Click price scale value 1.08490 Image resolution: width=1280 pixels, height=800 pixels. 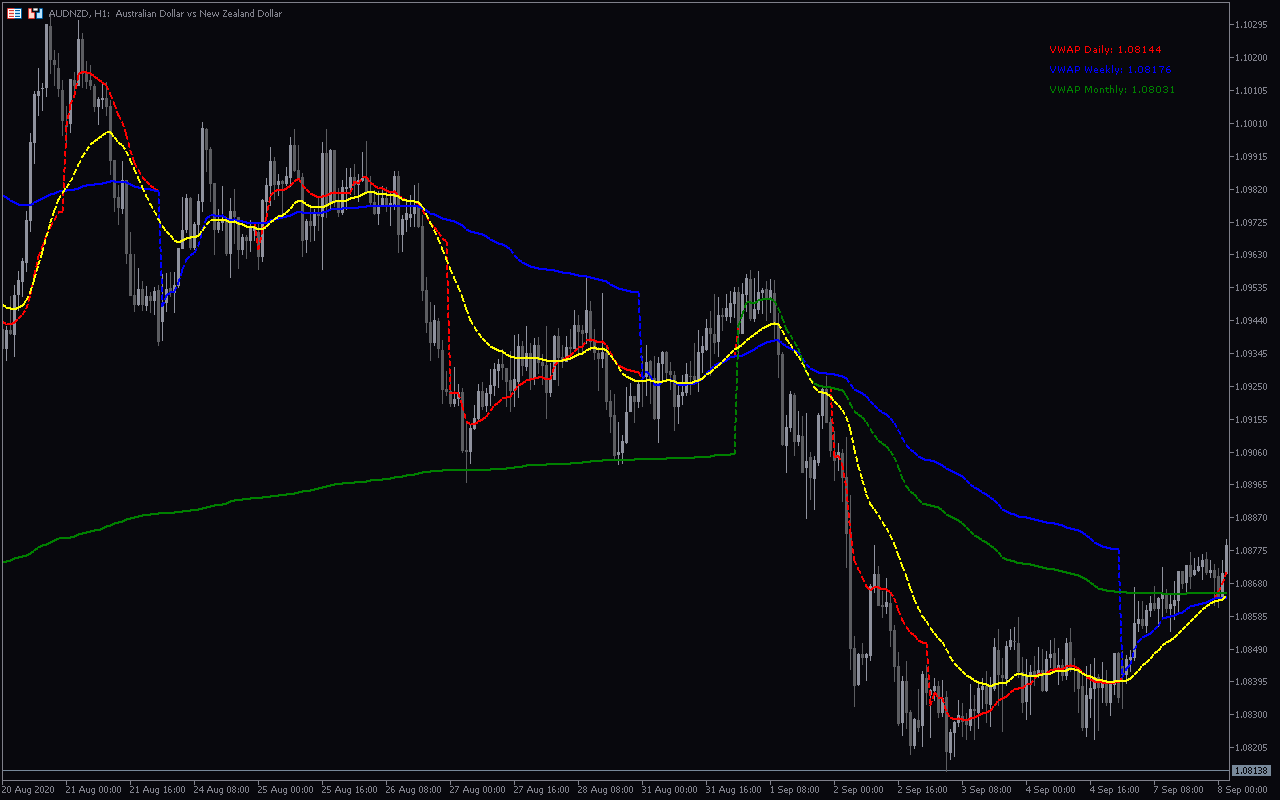pyautogui.click(x=1254, y=650)
